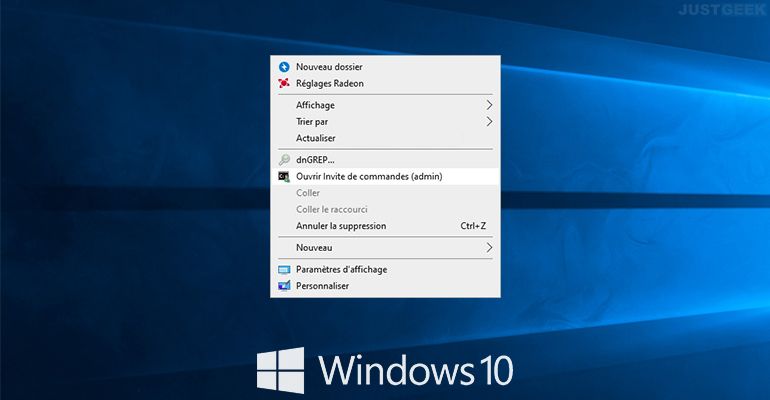Select Personnaliser menu entry
Viewport: 770px width, 400px height.
385,286
